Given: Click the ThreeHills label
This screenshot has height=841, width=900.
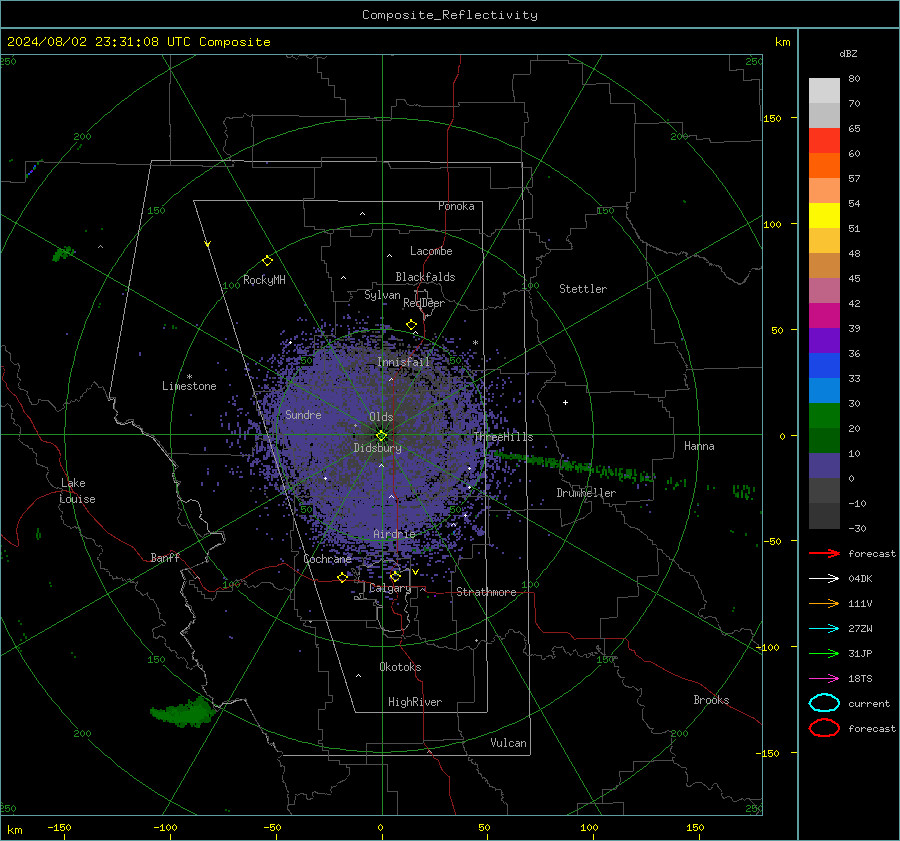Looking at the screenshot, I should [x=503, y=437].
